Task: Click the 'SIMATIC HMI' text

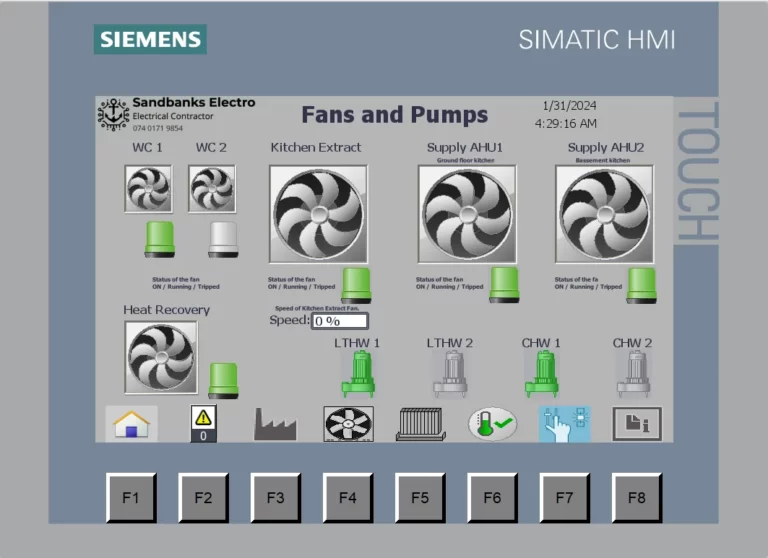Action: (x=597, y=40)
